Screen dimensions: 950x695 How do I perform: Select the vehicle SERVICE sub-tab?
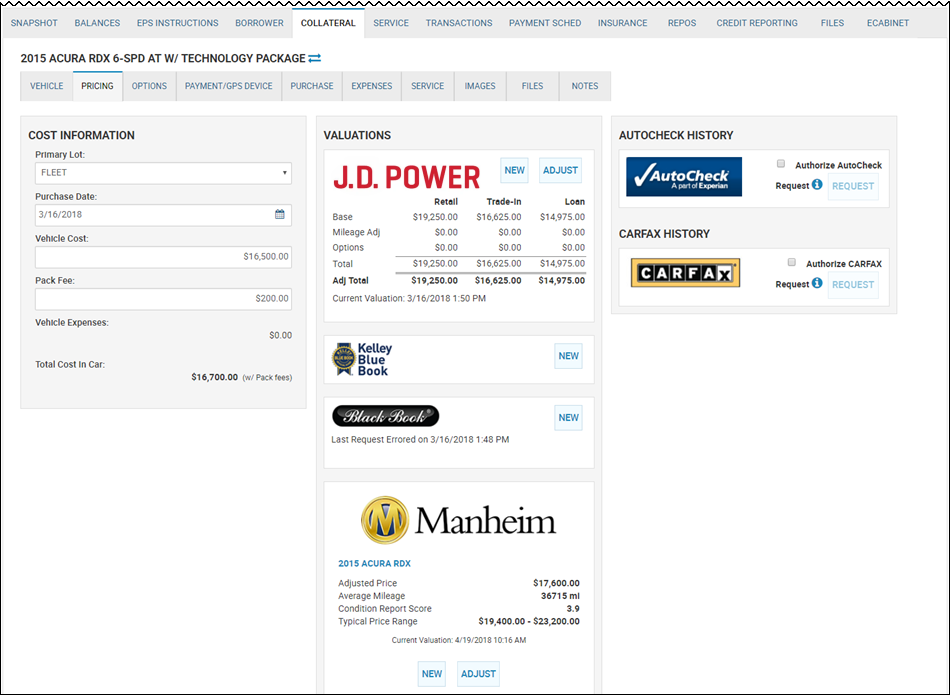pyautogui.click(x=427, y=86)
